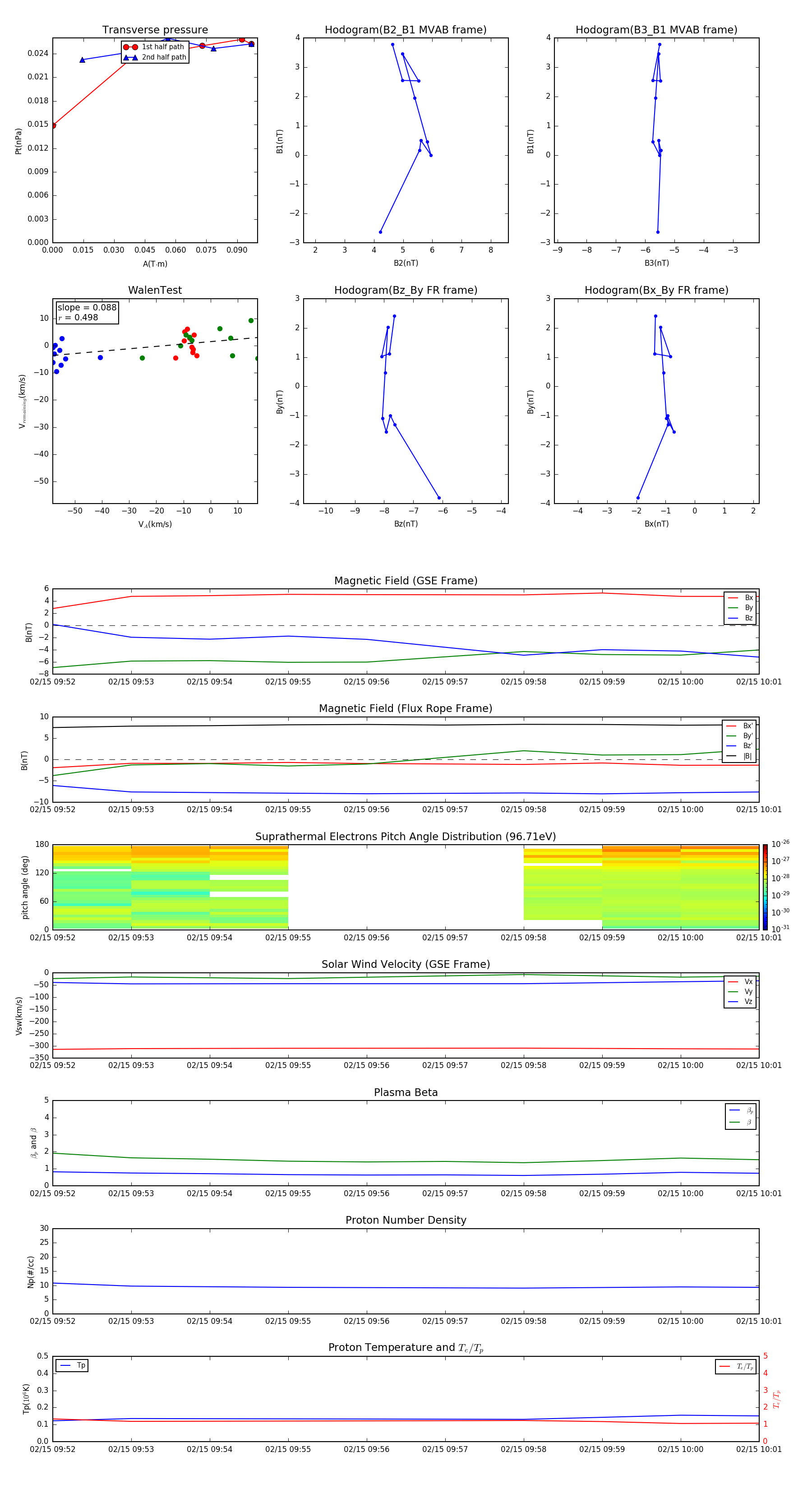This screenshot has height=1489, width=812.
Task: Click the 'Plasma Beta' title
Action: point(406,1093)
